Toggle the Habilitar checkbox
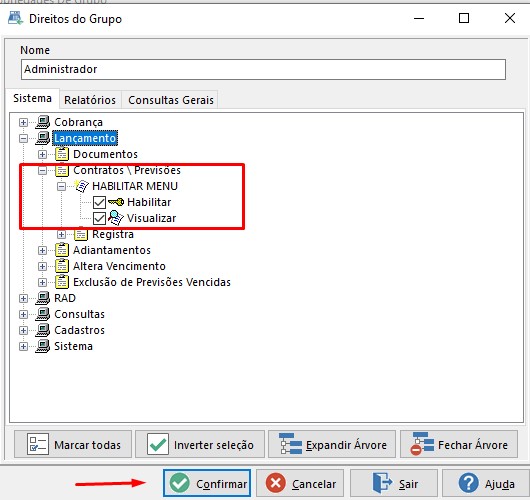 pos(99,202)
